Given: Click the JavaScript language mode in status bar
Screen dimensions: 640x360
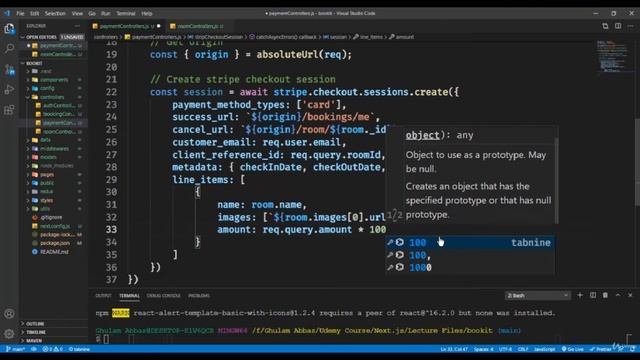Looking at the screenshot, I should point(544,349).
